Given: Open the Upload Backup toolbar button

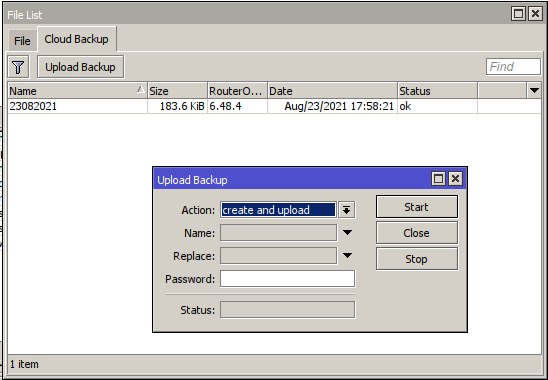Looking at the screenshot, I should tap(80, 67).
